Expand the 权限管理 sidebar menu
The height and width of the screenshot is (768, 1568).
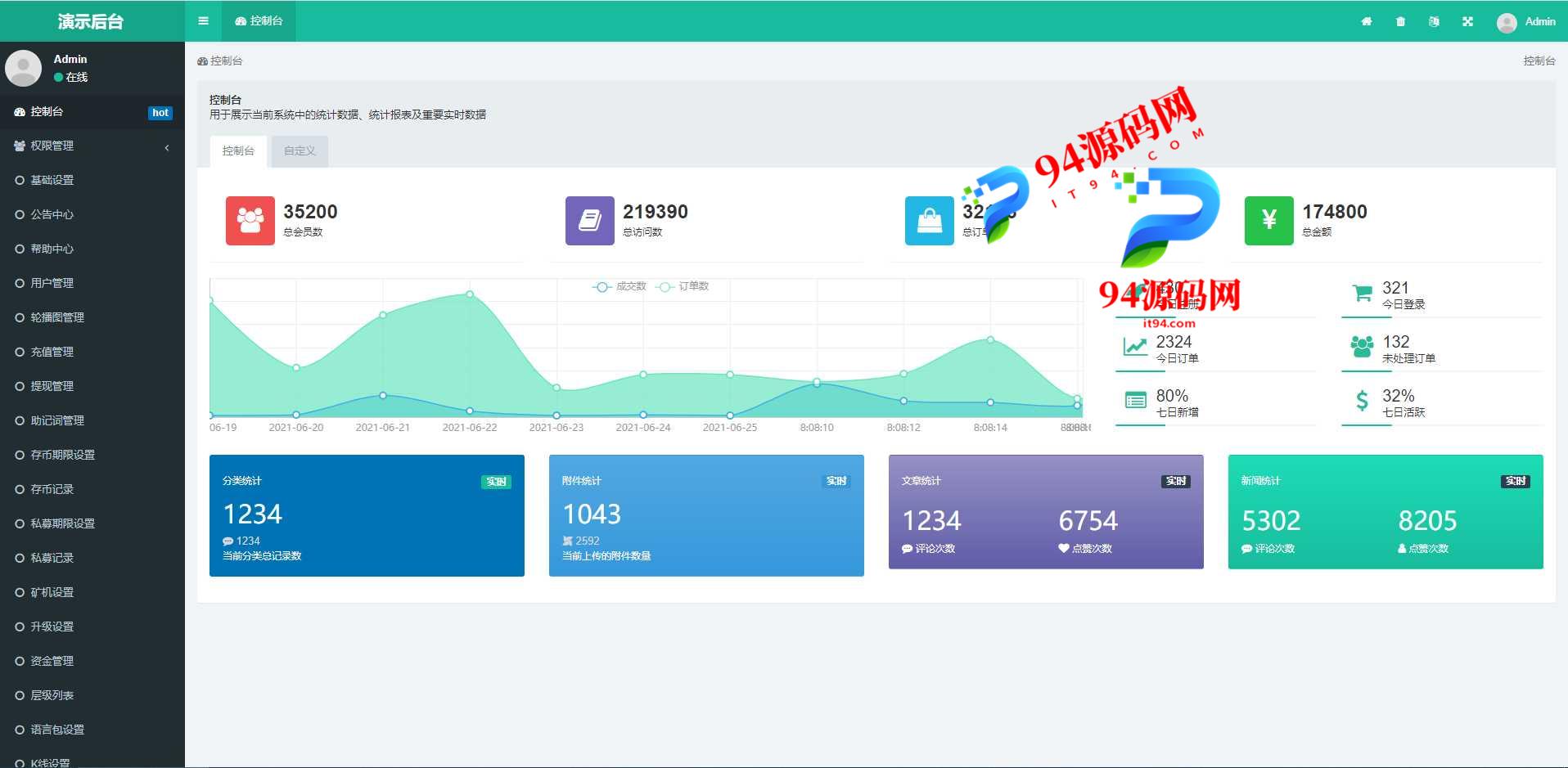pos(92,146)
